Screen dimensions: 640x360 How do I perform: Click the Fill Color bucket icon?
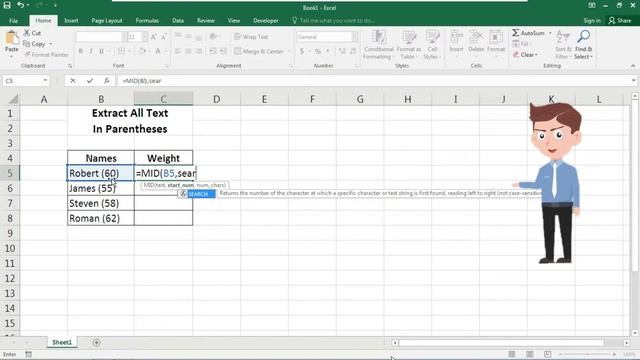(142, 51)
